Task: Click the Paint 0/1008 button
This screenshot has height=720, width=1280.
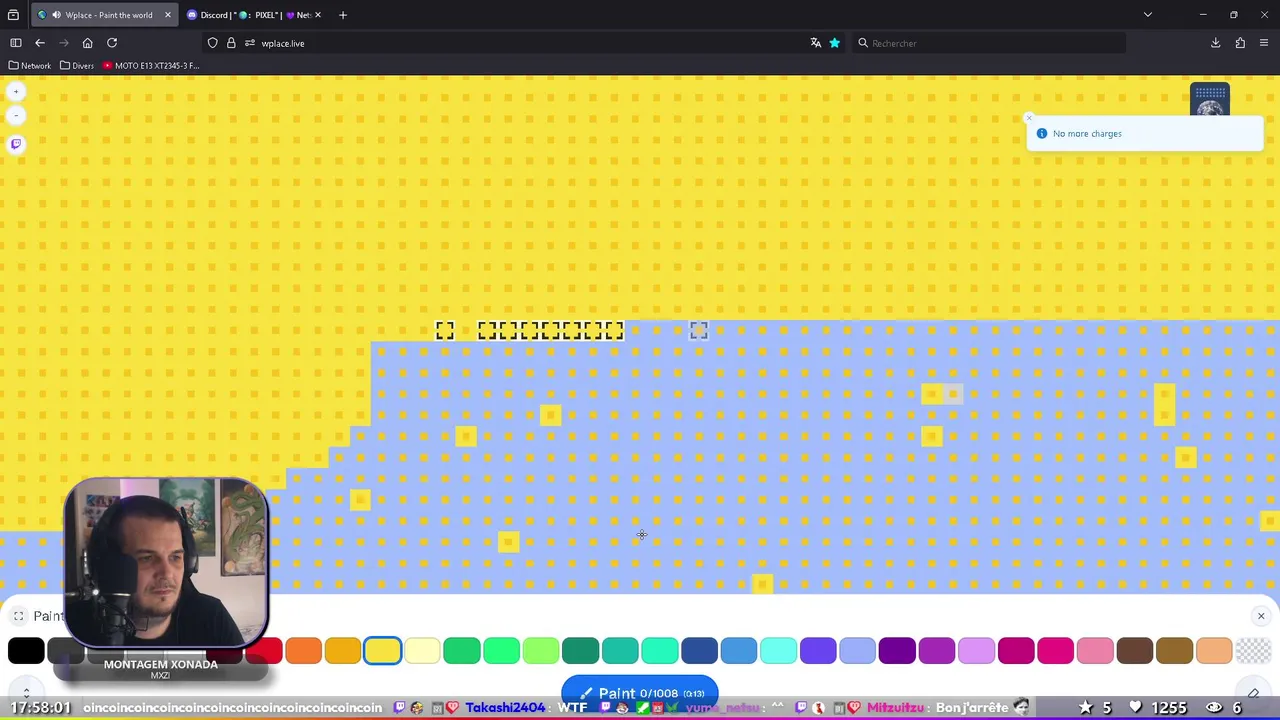Action: pyautogui.click(x=640, y=693)
